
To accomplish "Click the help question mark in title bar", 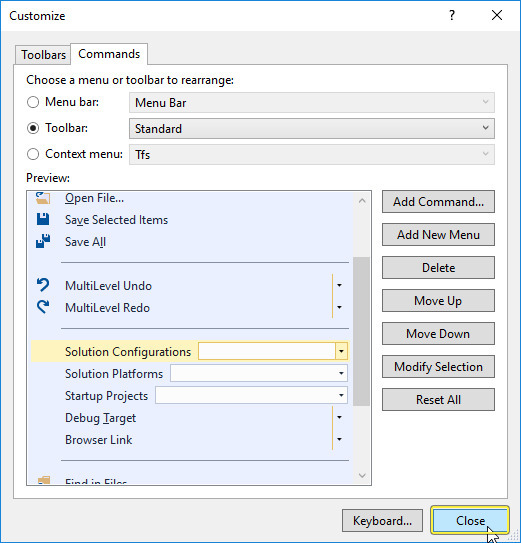I will [x=452, y=15].
